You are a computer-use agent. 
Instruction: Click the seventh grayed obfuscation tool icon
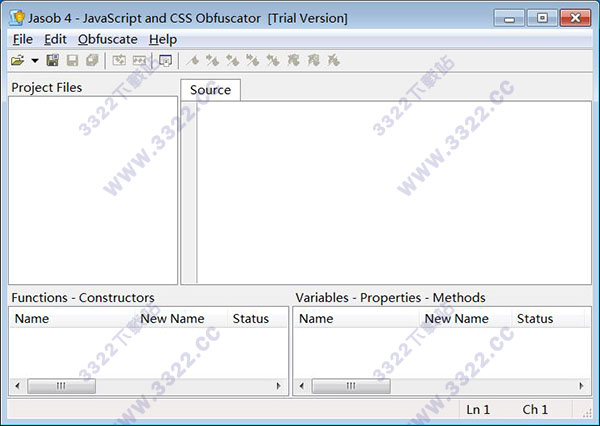coord(313,60)
